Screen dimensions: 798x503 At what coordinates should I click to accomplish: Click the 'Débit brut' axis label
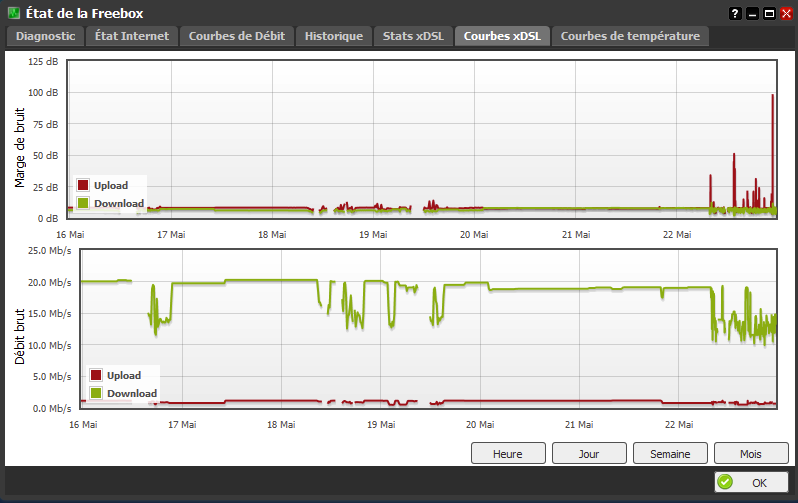coord(20,337)
